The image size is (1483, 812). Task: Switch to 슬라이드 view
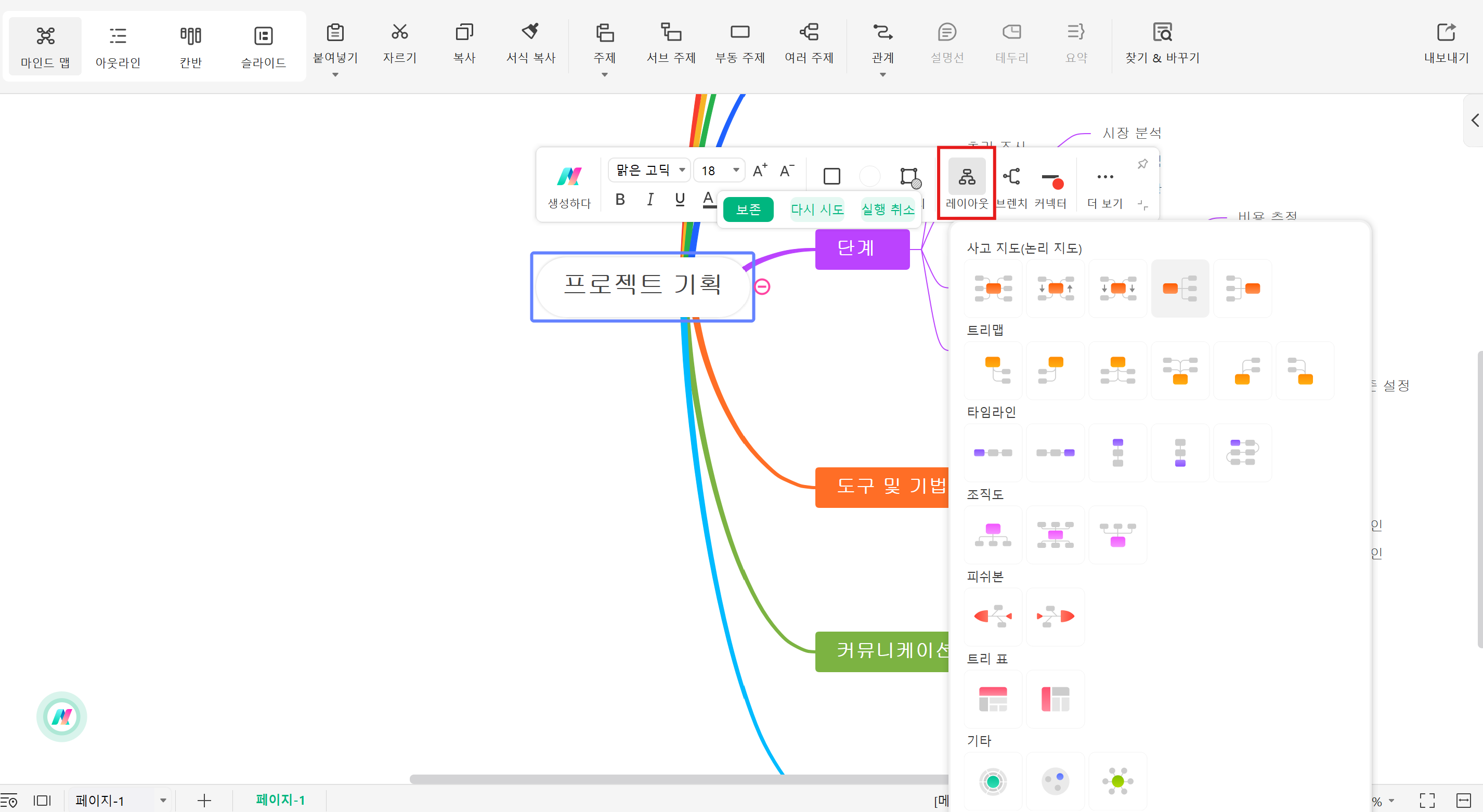263,47
